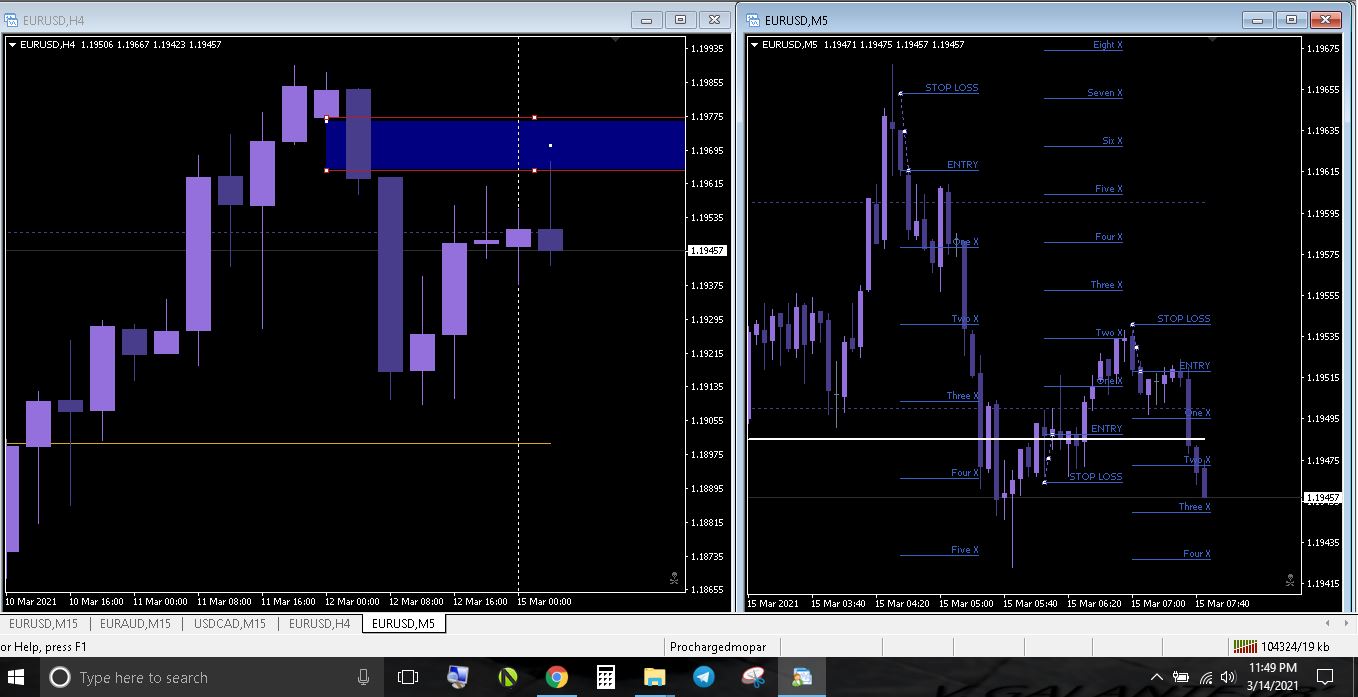The width and height of the screenshot is (1358, 697).
Task: Click the M5 chart skull indicator icon
Action: tap(1290, 580)
